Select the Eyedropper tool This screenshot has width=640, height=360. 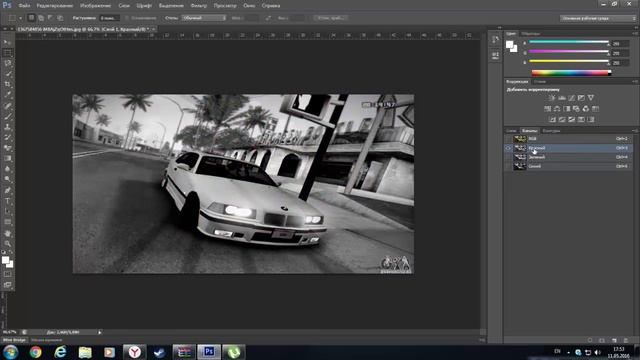click(x=8, y=95)
